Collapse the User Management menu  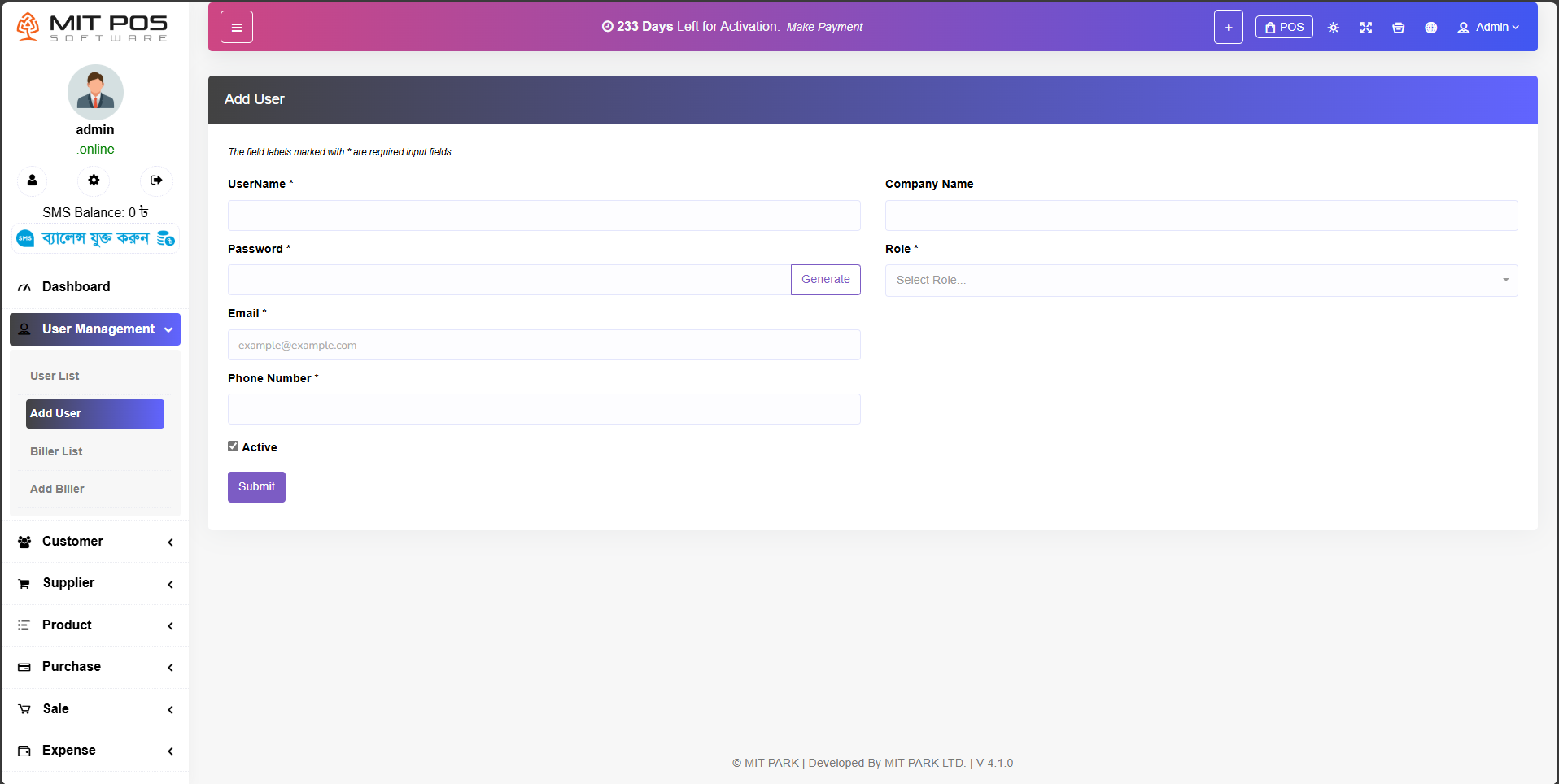click(95, 329)
